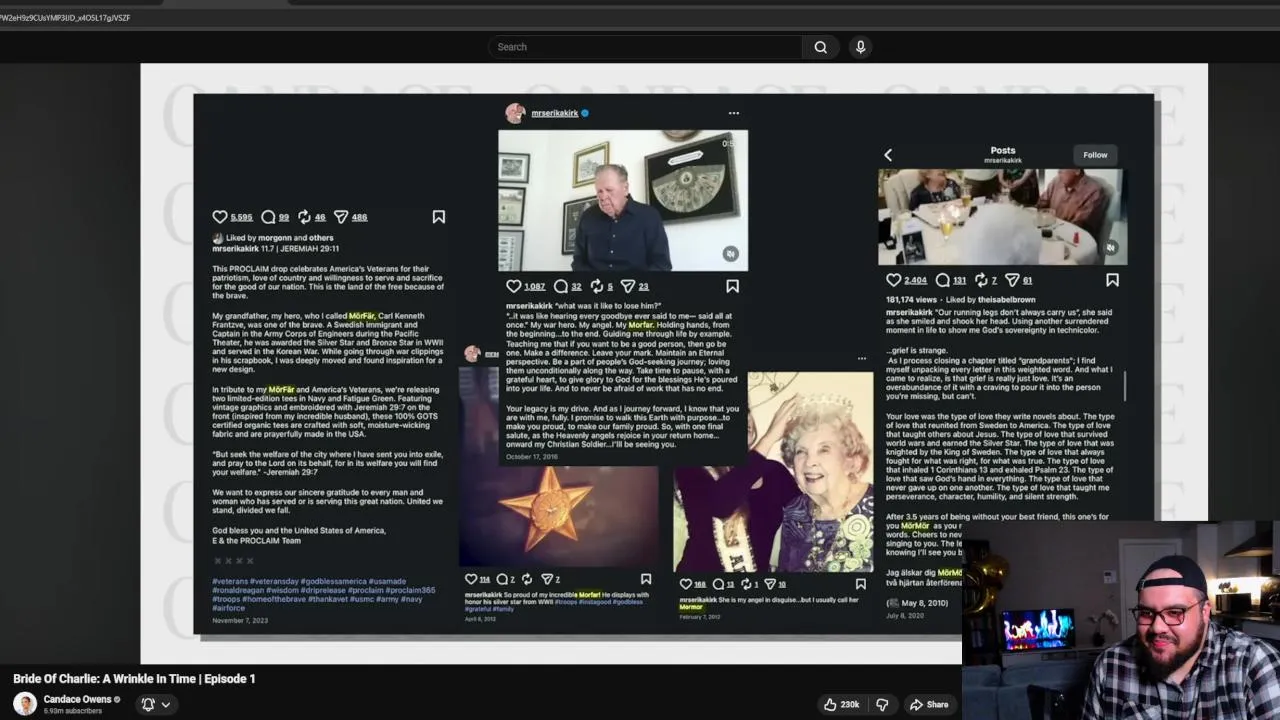Image resolution: width=1280 pixels, height=720 pixels.
Task: Click the YouTube search magnifier button
Action: 820,47
